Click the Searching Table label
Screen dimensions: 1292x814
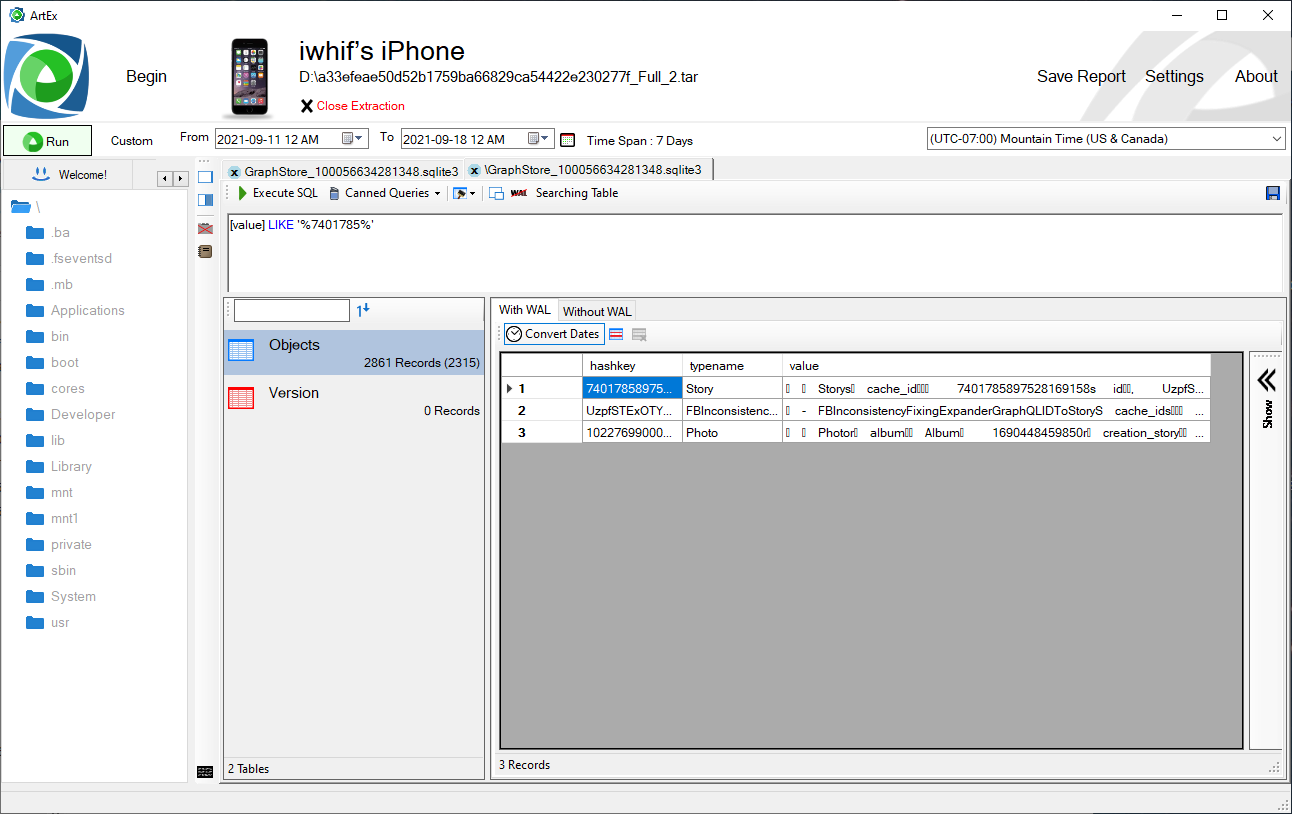click(x=577, y=193)
